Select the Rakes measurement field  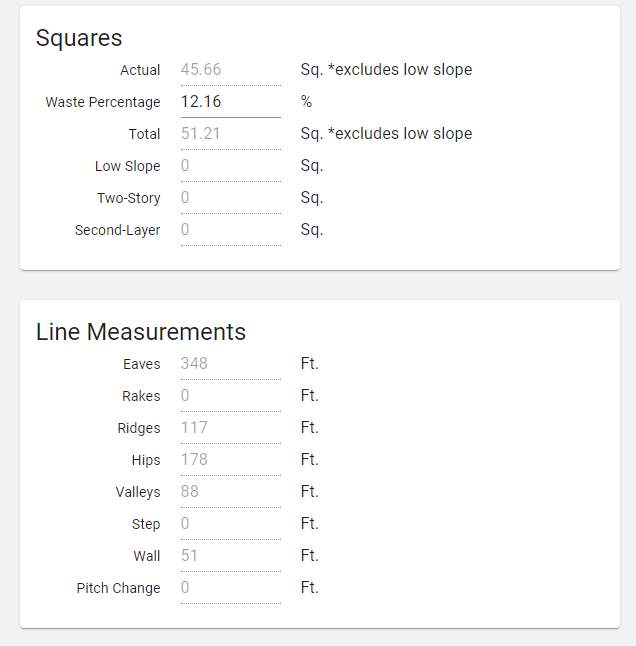point(231,396)
